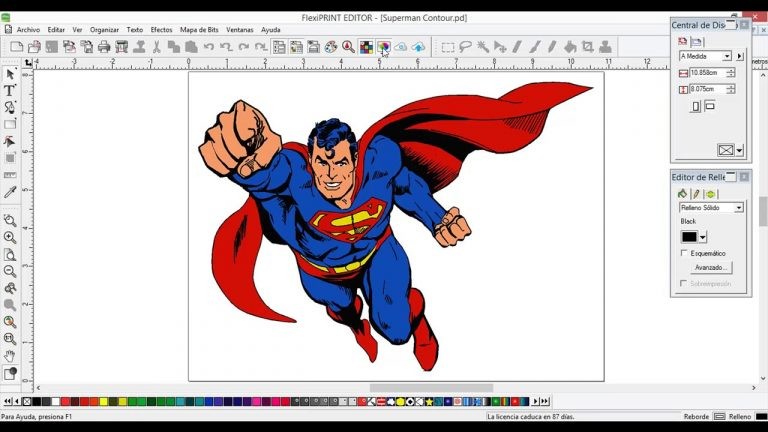Select the arrow selection tool
The width and height of the screenshot is (768, 432).
(x=10, y=75)
